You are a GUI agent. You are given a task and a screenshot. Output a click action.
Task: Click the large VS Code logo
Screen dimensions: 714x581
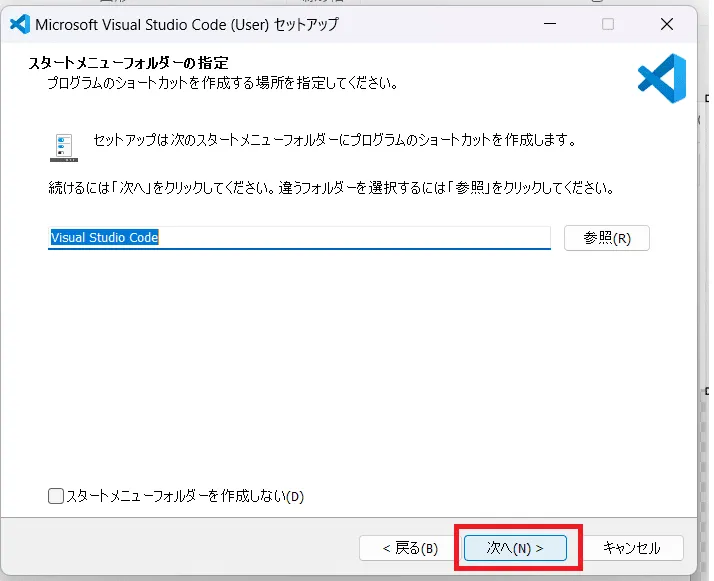click(x=662, y=78)
